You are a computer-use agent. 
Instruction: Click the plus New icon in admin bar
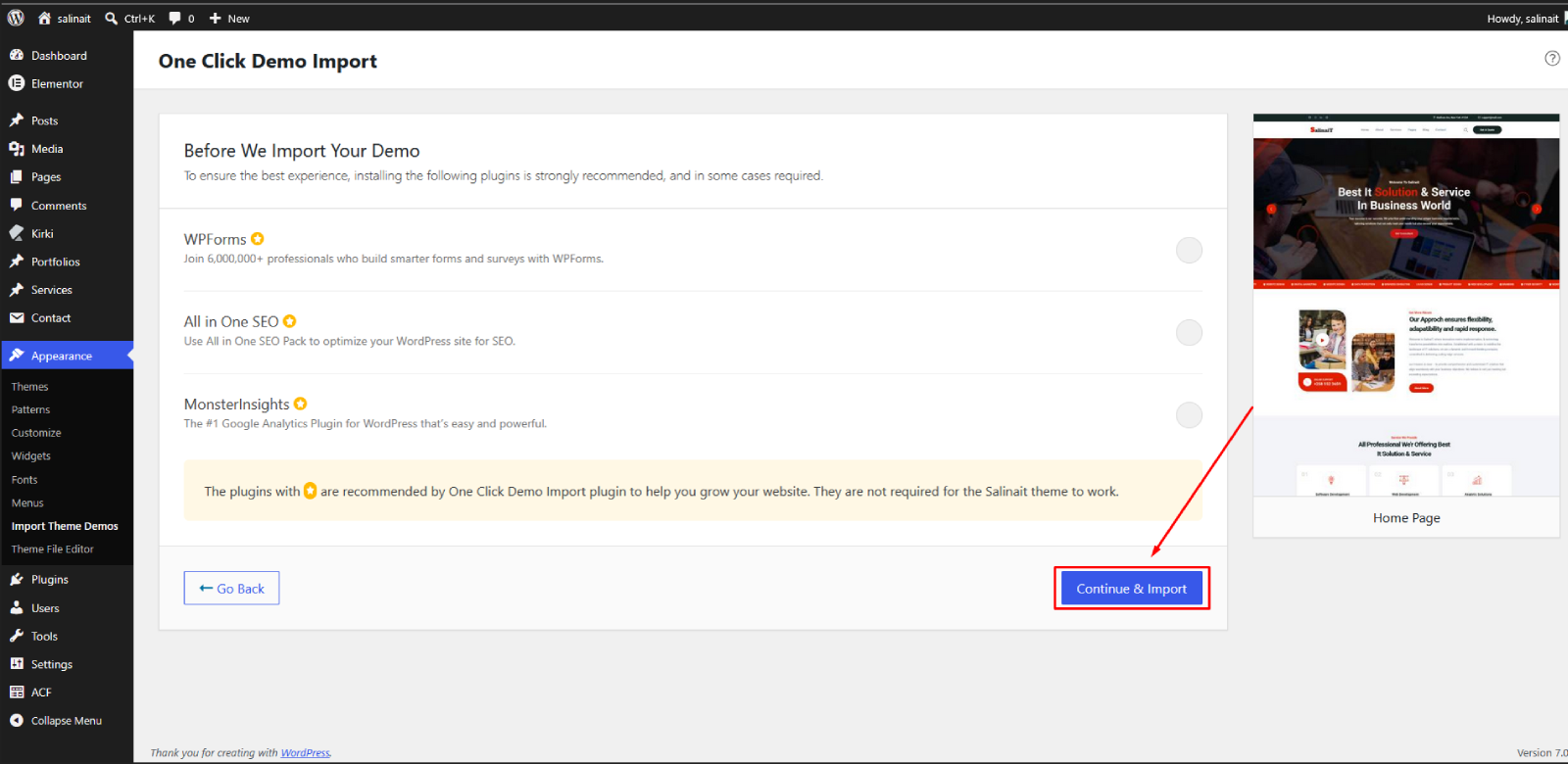coord(216,18)
